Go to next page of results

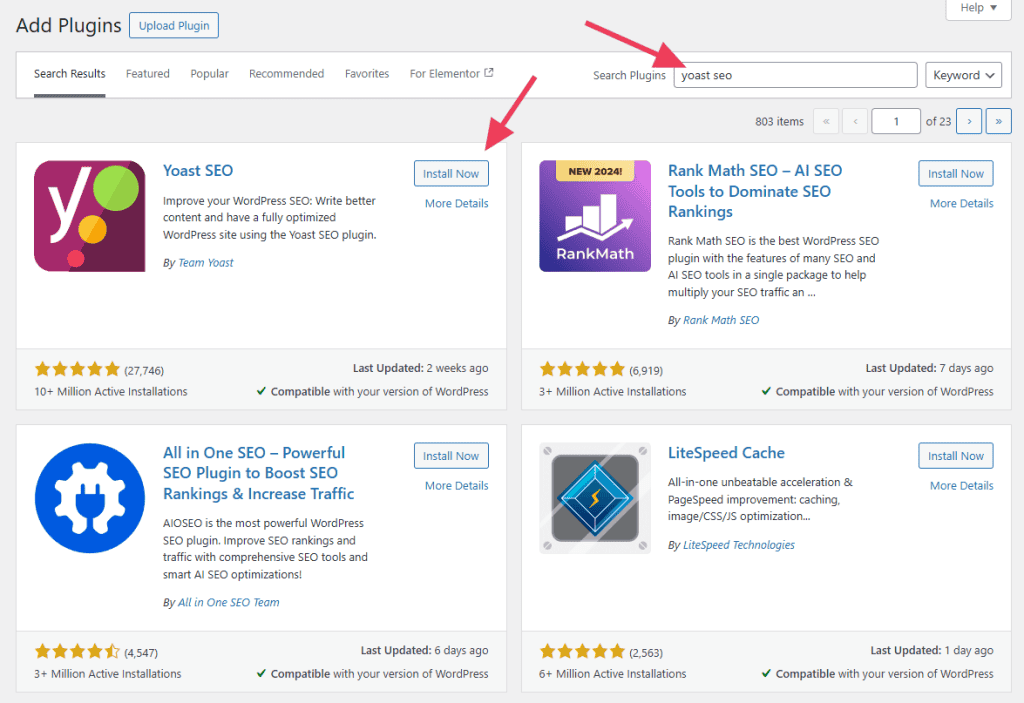[x=969, y=122]
